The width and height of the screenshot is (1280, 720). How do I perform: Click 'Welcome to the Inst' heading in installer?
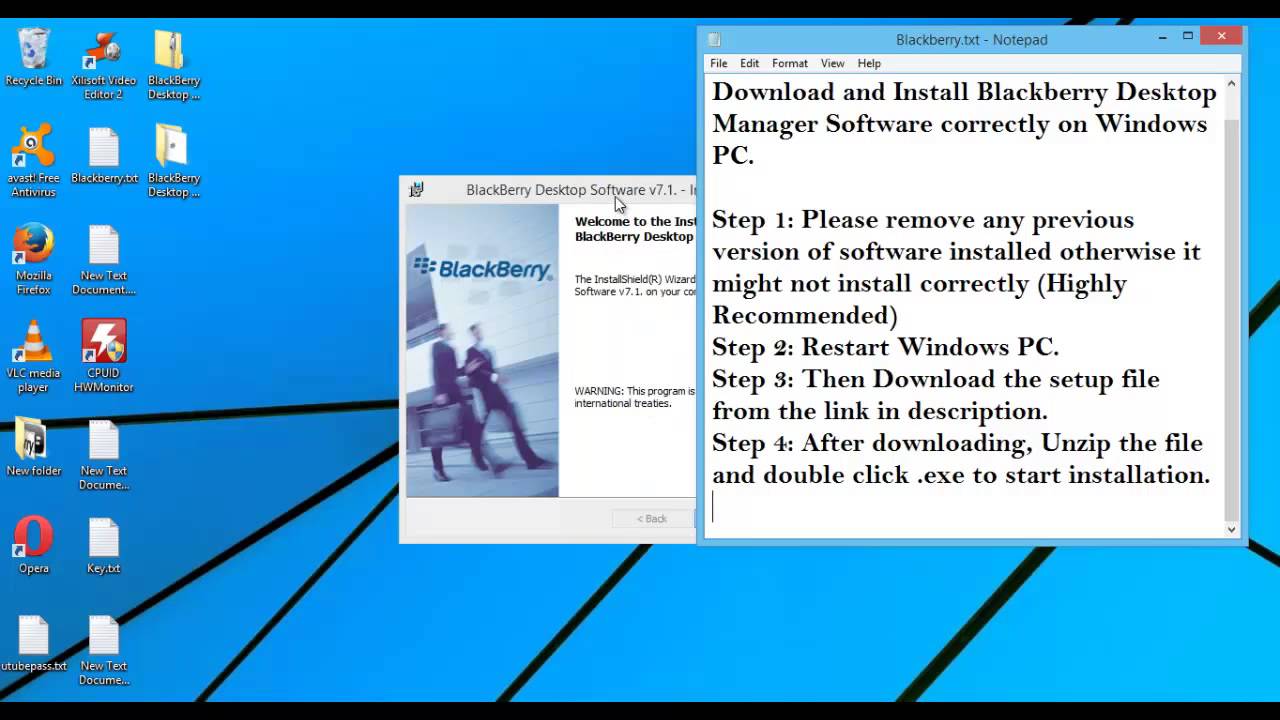coord(635,222)
